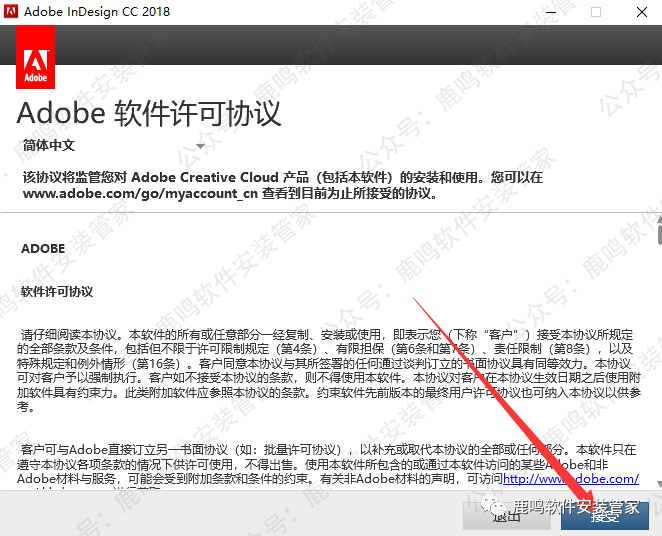Open the 简体中文 language dropdown
This screenshot has height=536, width=662.
tap(112, 146)
